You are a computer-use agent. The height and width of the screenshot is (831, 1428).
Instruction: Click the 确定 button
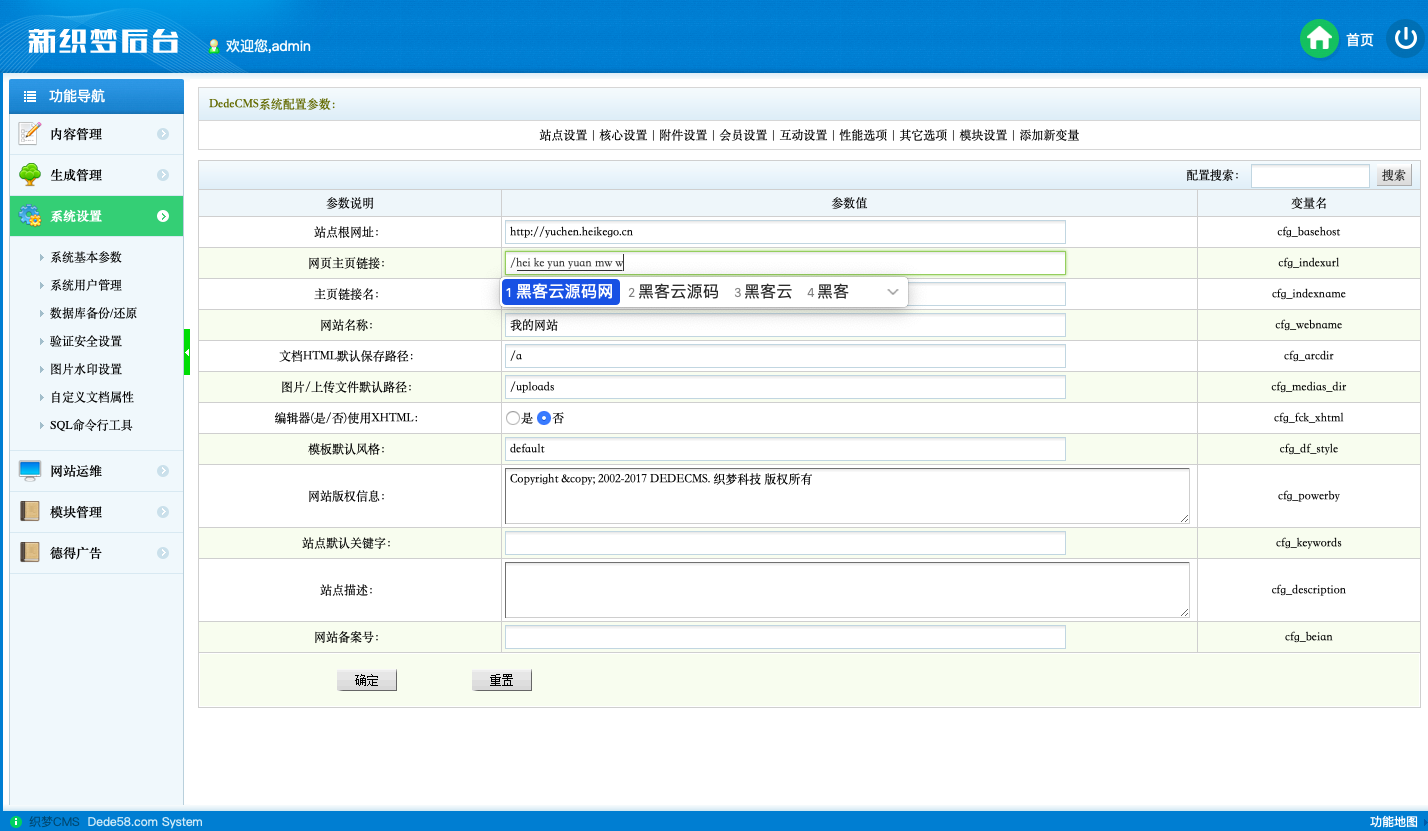[x=367, y=680]
